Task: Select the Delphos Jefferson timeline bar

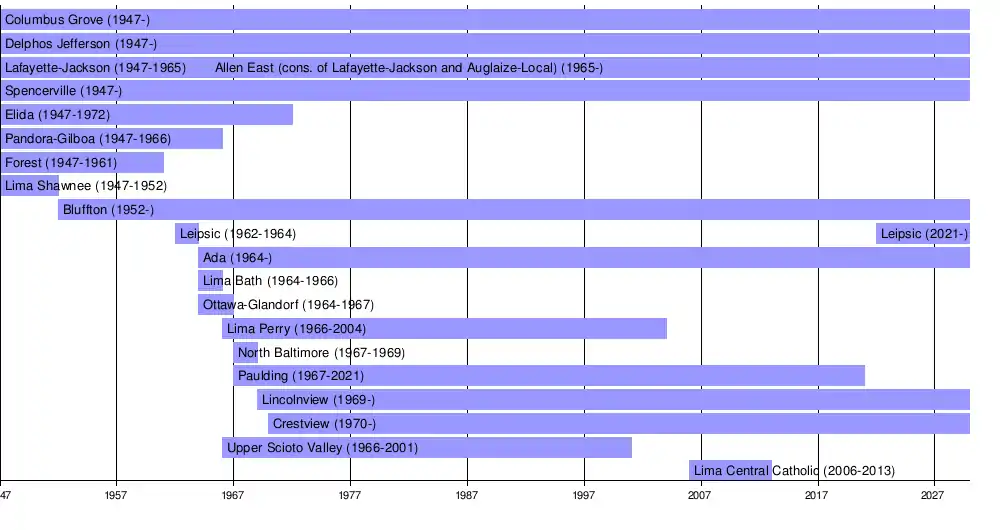Action: click(485, 44)
